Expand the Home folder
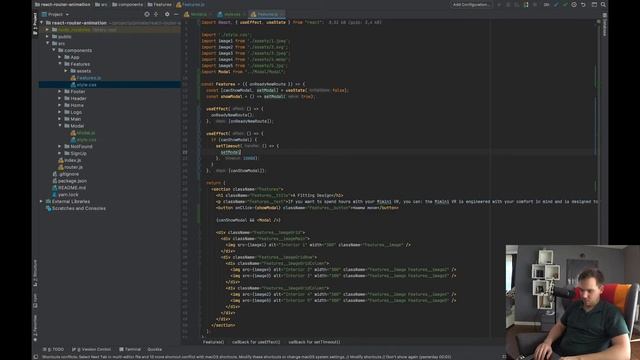 point(60,105)
